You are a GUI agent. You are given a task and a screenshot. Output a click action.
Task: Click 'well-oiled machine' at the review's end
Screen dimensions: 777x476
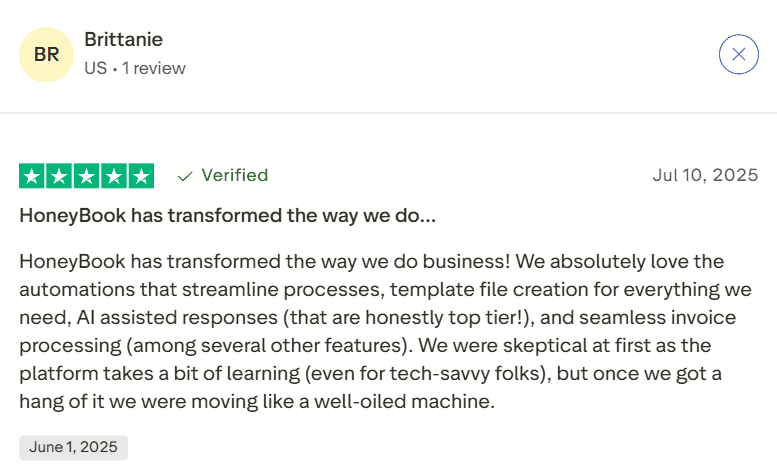pyautogui.click(x=403, y=401)
